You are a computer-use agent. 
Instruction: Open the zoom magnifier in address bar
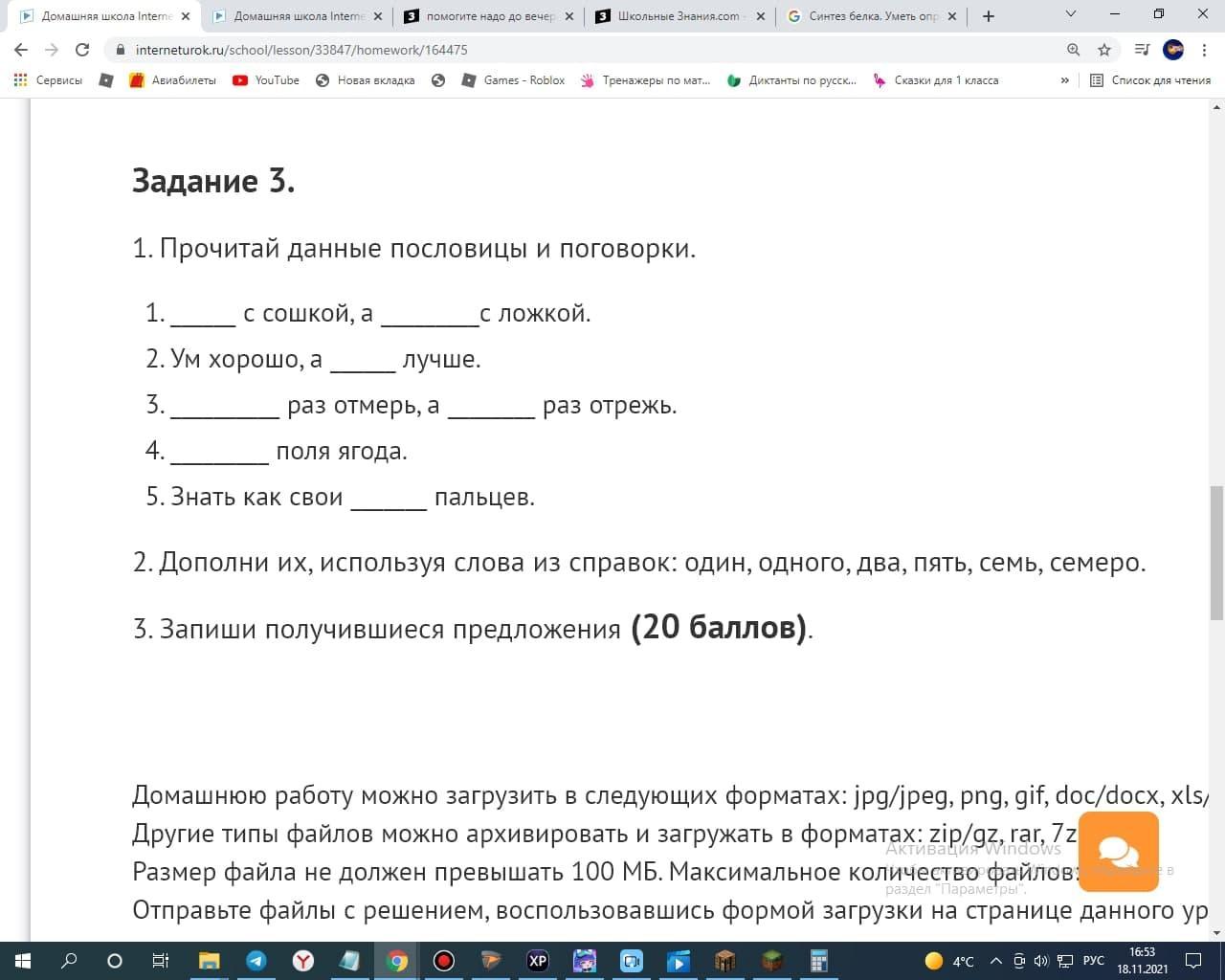(x=1074, y=50)
